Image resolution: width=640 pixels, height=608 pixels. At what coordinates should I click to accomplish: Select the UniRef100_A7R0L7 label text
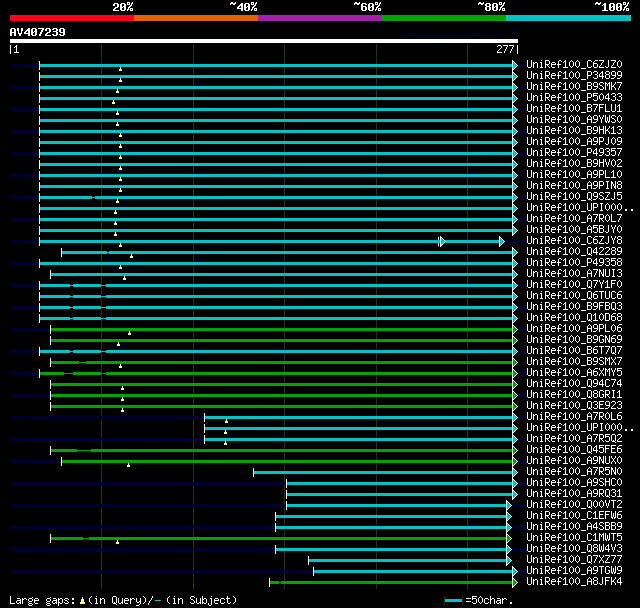[x=574, y=219]
